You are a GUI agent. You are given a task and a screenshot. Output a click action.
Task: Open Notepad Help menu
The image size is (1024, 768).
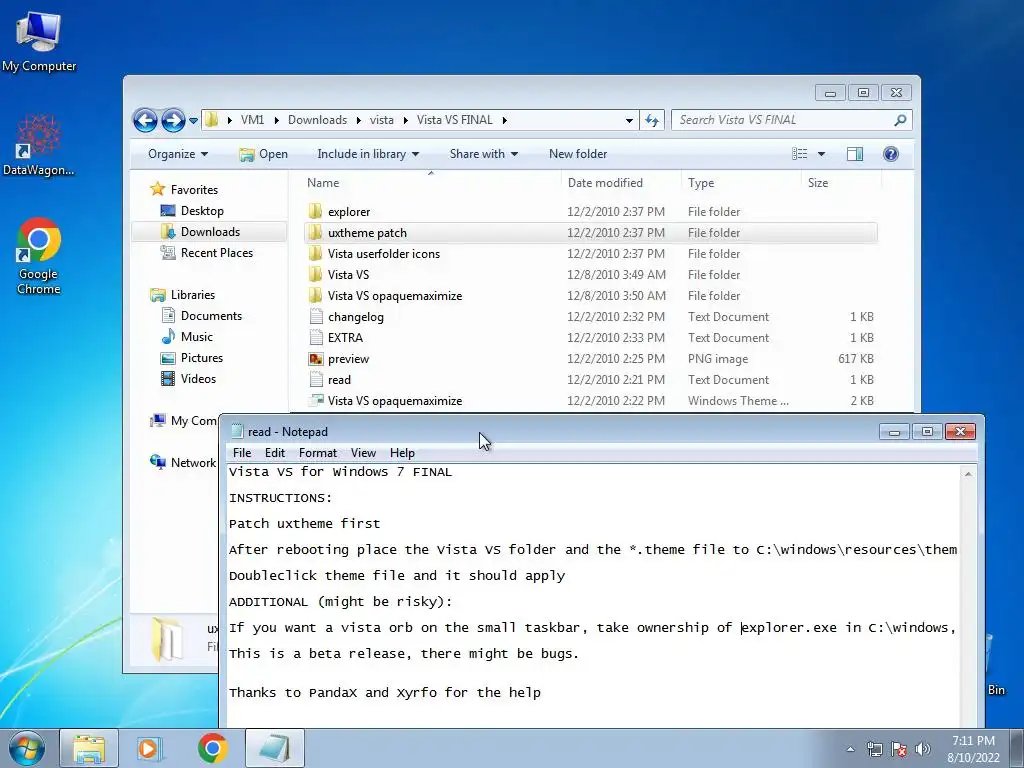402,453
